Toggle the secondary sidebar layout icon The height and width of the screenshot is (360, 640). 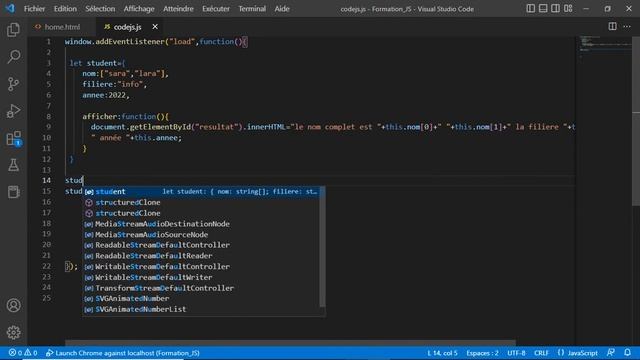coord(556,9)
